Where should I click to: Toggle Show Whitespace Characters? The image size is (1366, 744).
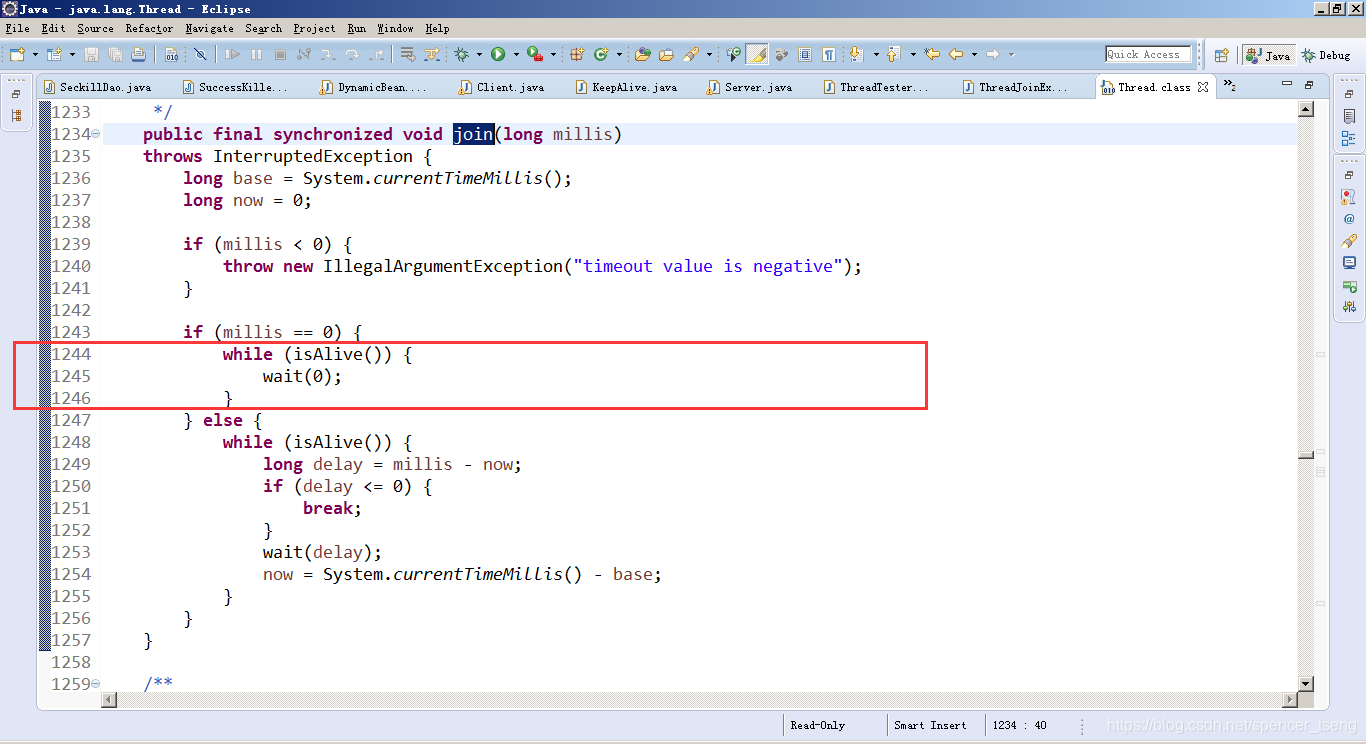[827, 55]
